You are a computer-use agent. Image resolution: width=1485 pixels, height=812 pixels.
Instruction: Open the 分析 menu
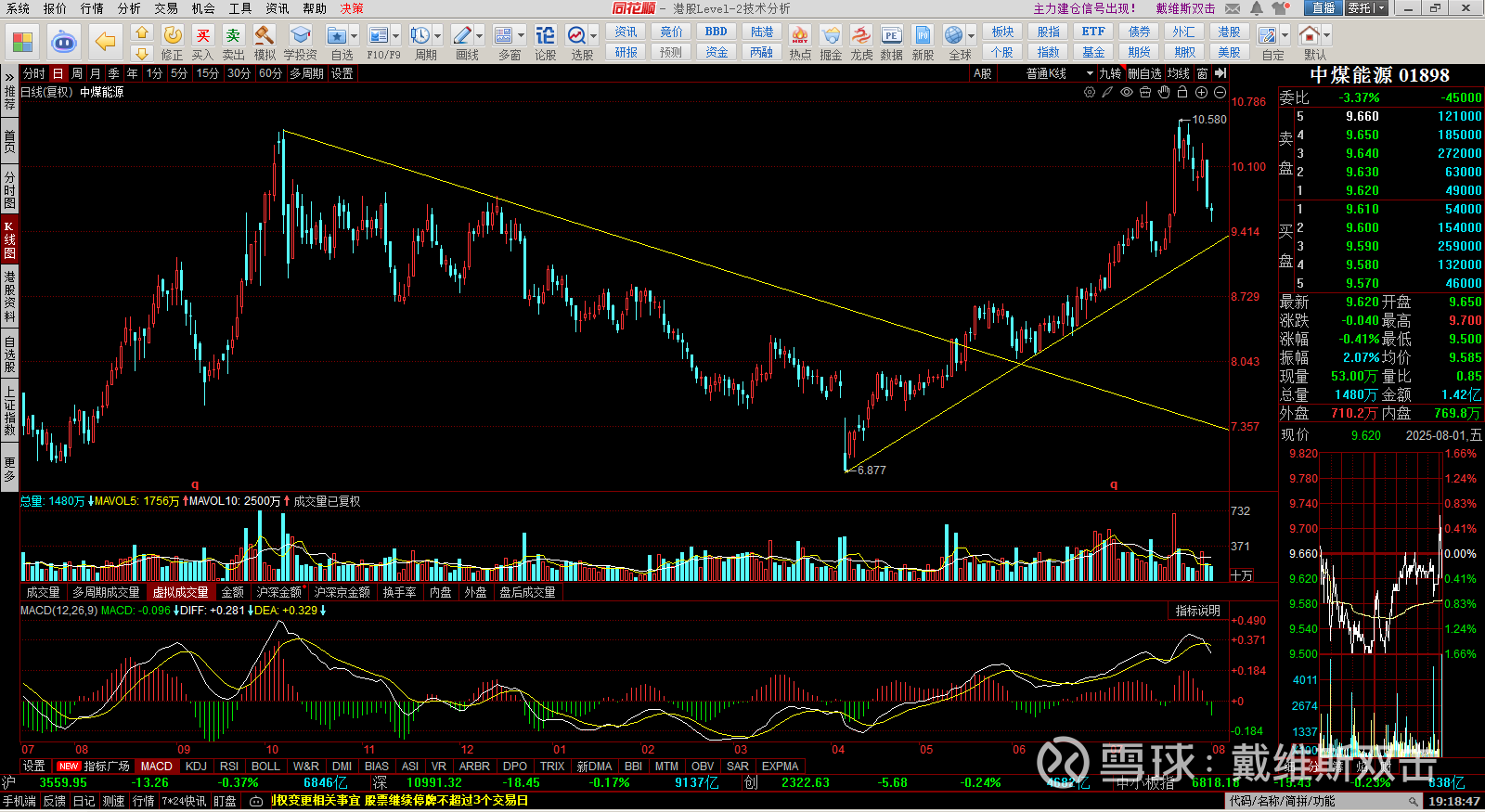[x=129, y=8]
